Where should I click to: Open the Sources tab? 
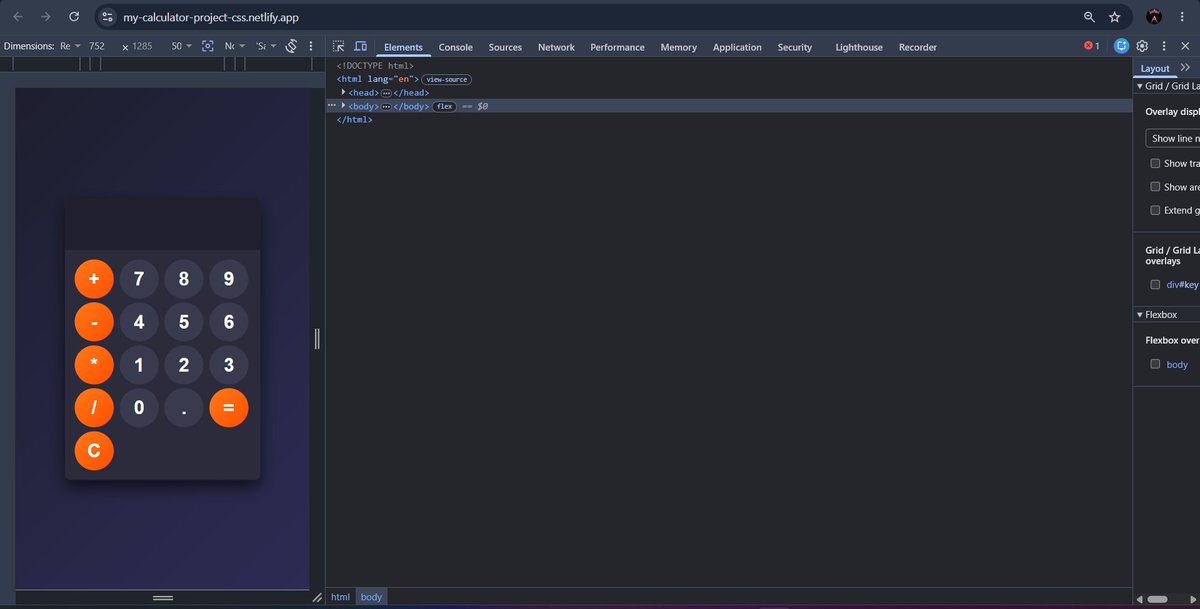pos(505,47)
